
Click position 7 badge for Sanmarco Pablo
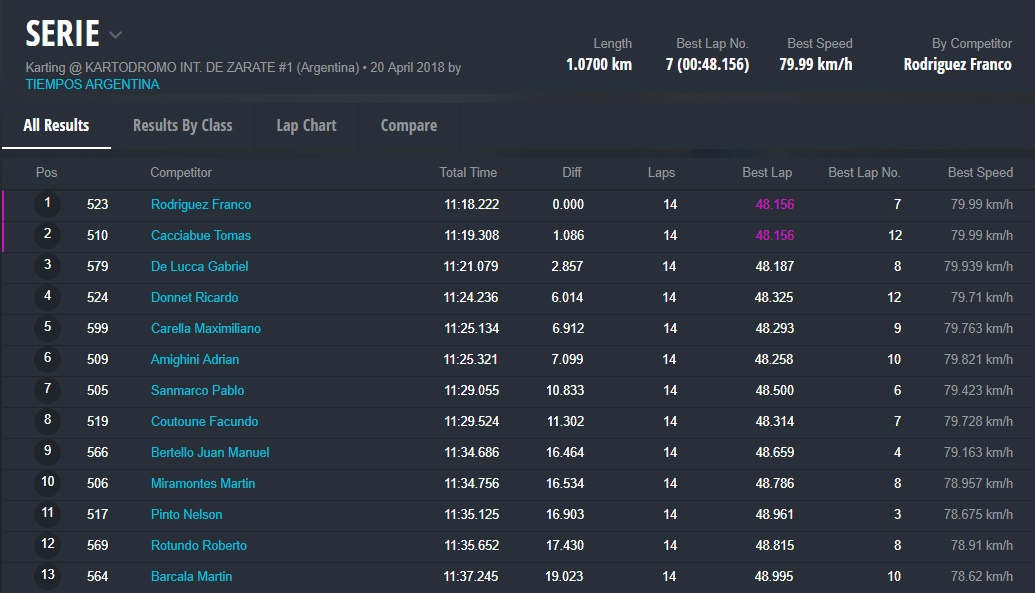click(x=47, y=390)
